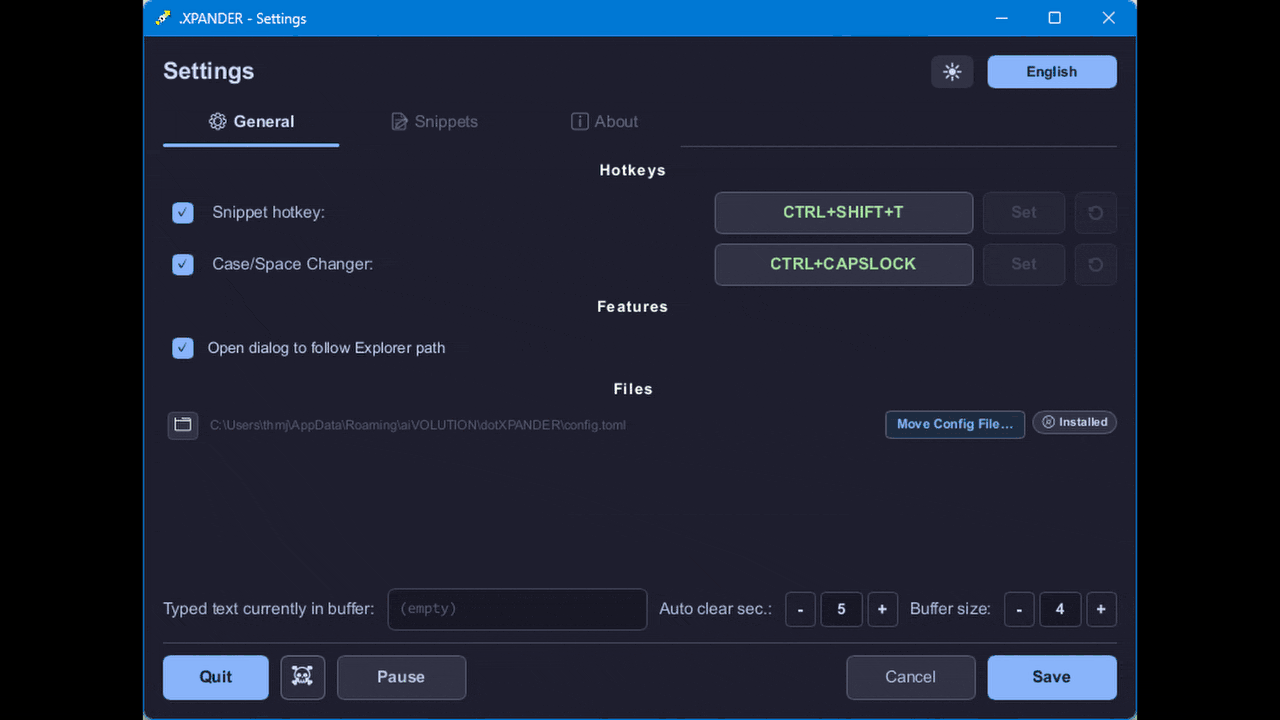
Task: Increase the Auto clear seconds value
Action: click(x=882, y=609)
